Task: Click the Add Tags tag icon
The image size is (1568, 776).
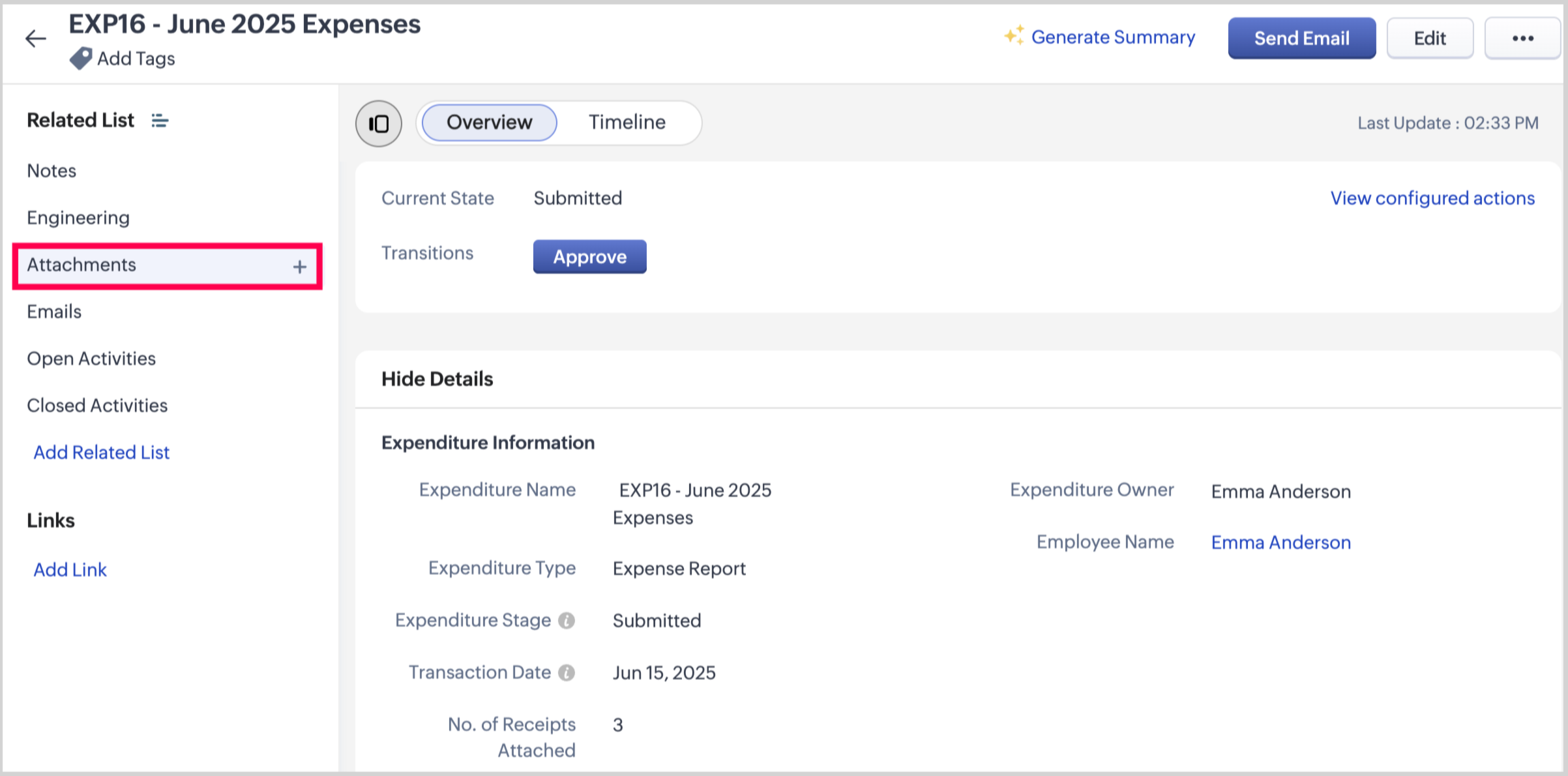Action: 81,59
